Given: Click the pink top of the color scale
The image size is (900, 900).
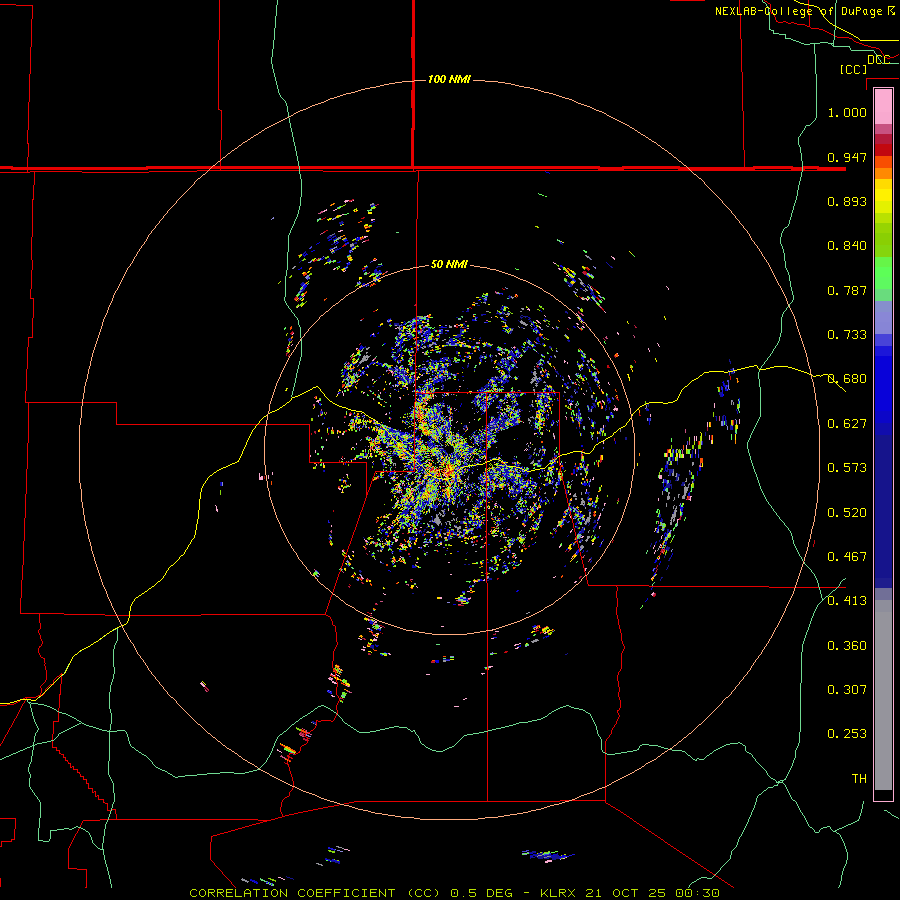Looking at the screenshot, I should coord(883,106).
